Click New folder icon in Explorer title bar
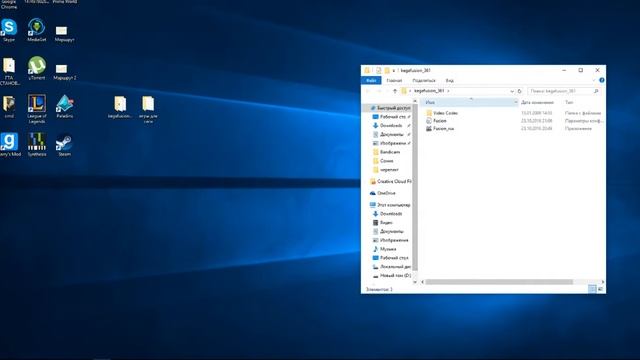640x360 pixels. click(x=387, y=70)
